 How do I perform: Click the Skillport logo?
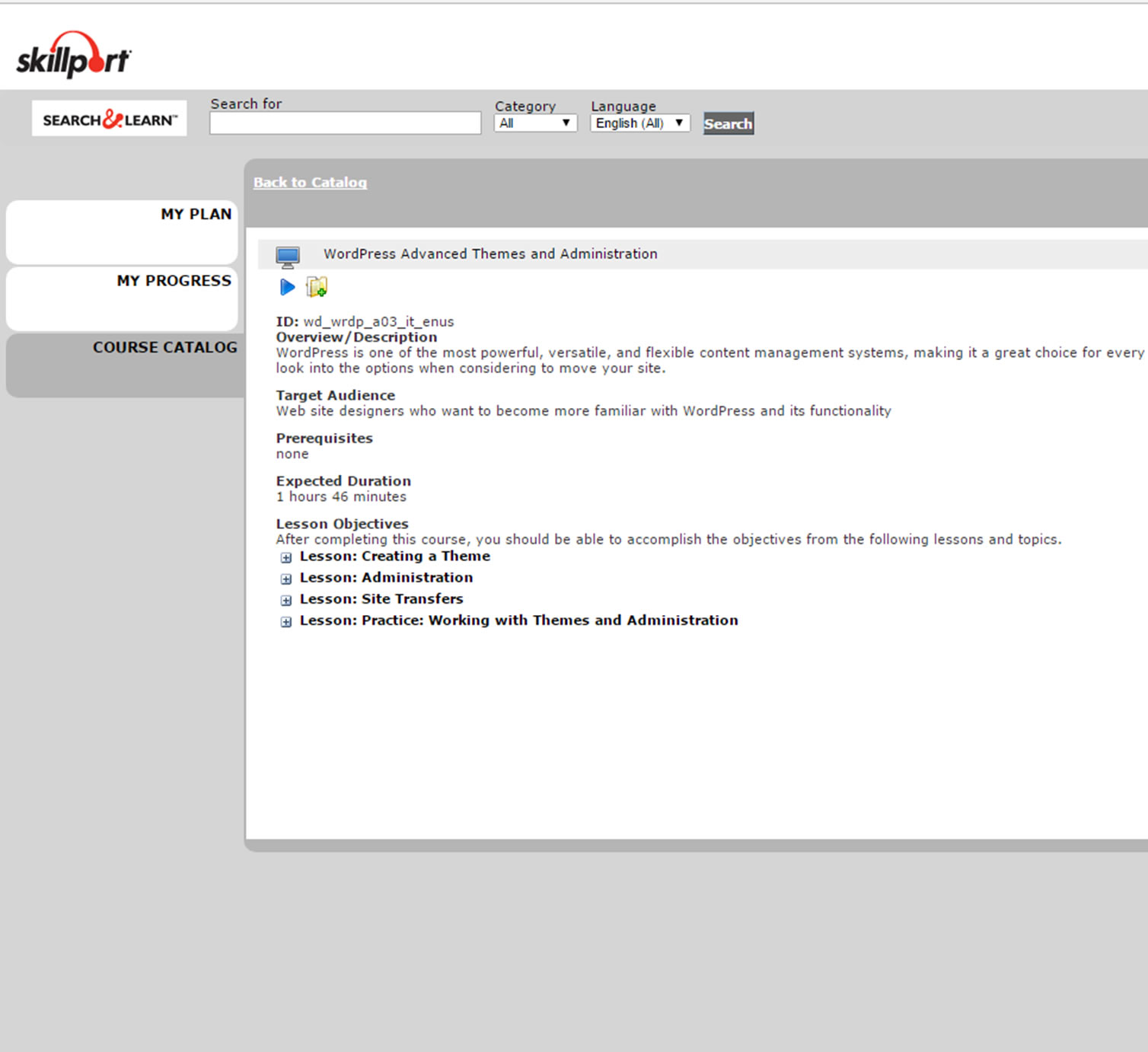[x=73, y=55]
